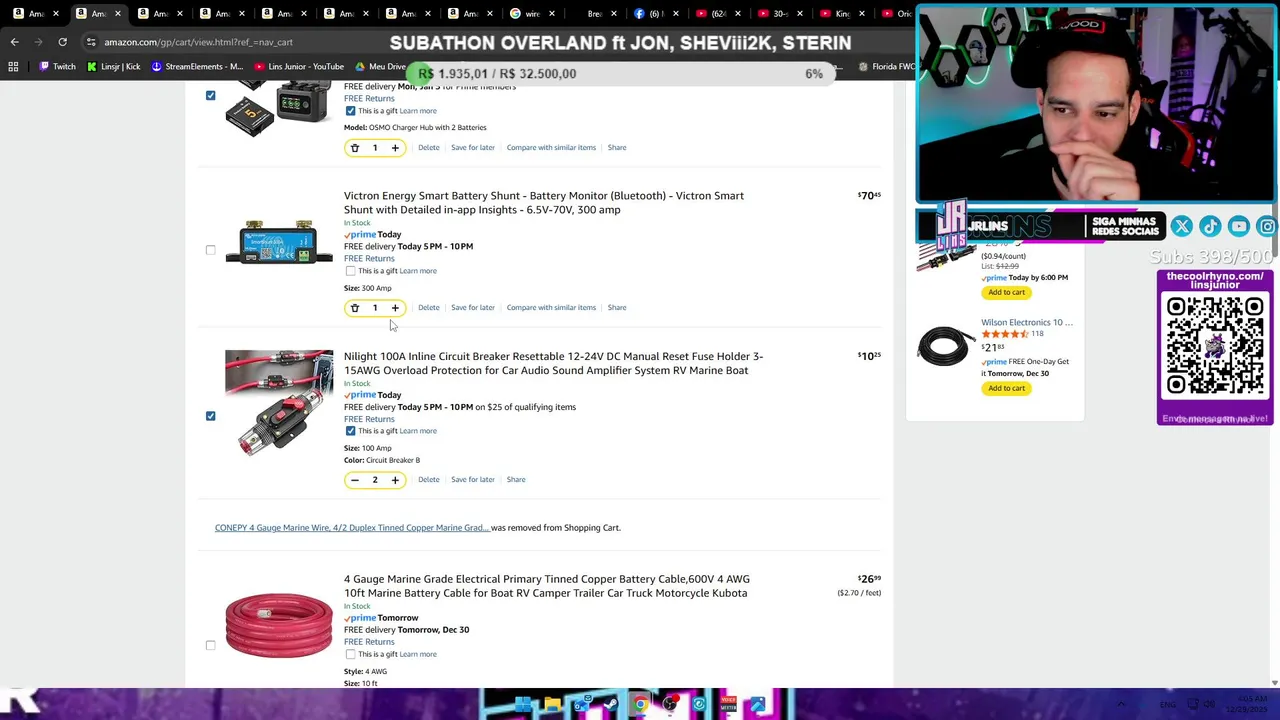This screenshot has width=1280, height=720.
Task: Uncheck gift option for Nilight Circuit Breaker
Action: point(350,431)
